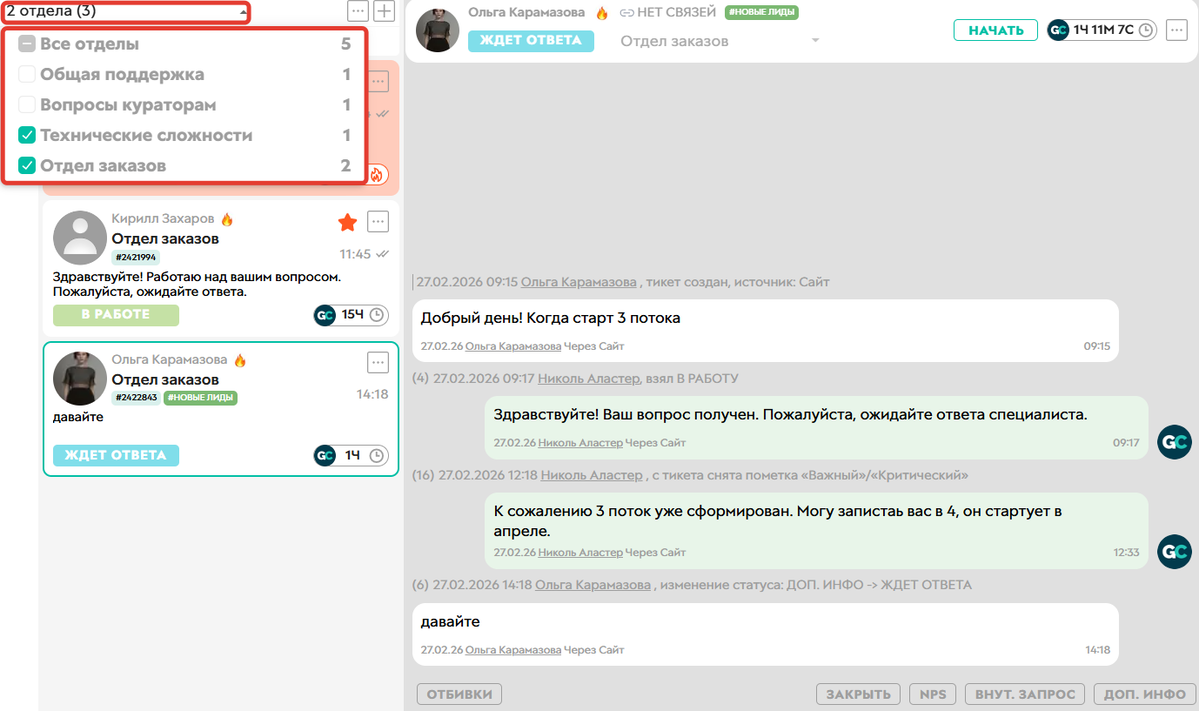Open Кирилл Захаров's avatar
Image resolution: width=1199 pixels, height=711 pixels.
(x=80, y=238)
